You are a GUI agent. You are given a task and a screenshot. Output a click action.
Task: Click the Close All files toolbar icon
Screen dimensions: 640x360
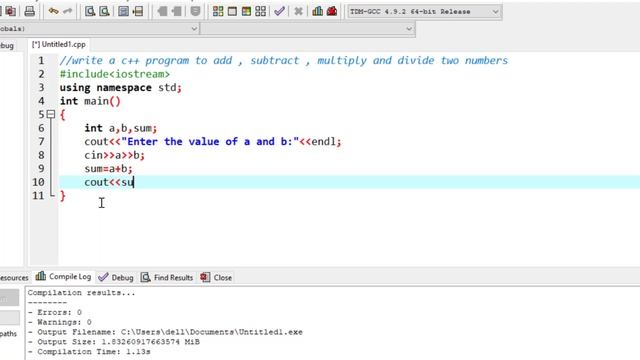pos(11,11)
